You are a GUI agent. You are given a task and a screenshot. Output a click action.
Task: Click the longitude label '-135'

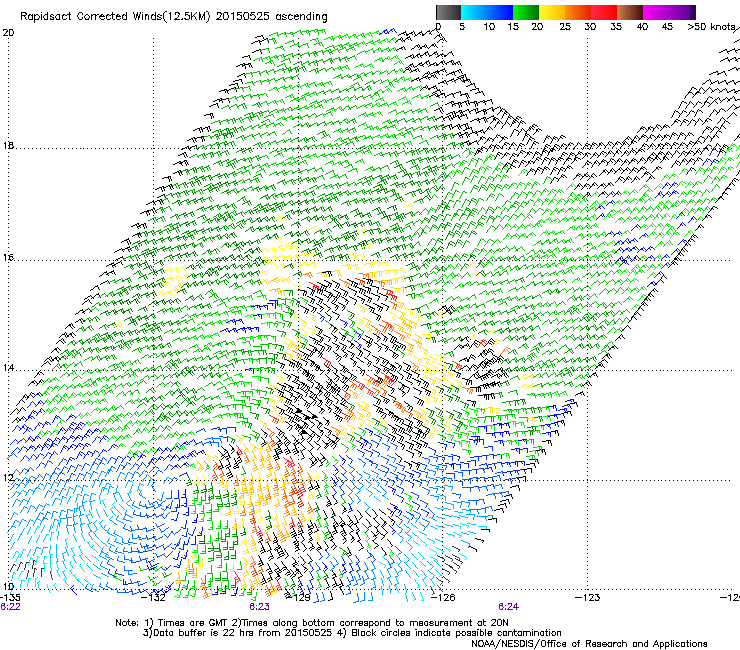coord(10,598)
